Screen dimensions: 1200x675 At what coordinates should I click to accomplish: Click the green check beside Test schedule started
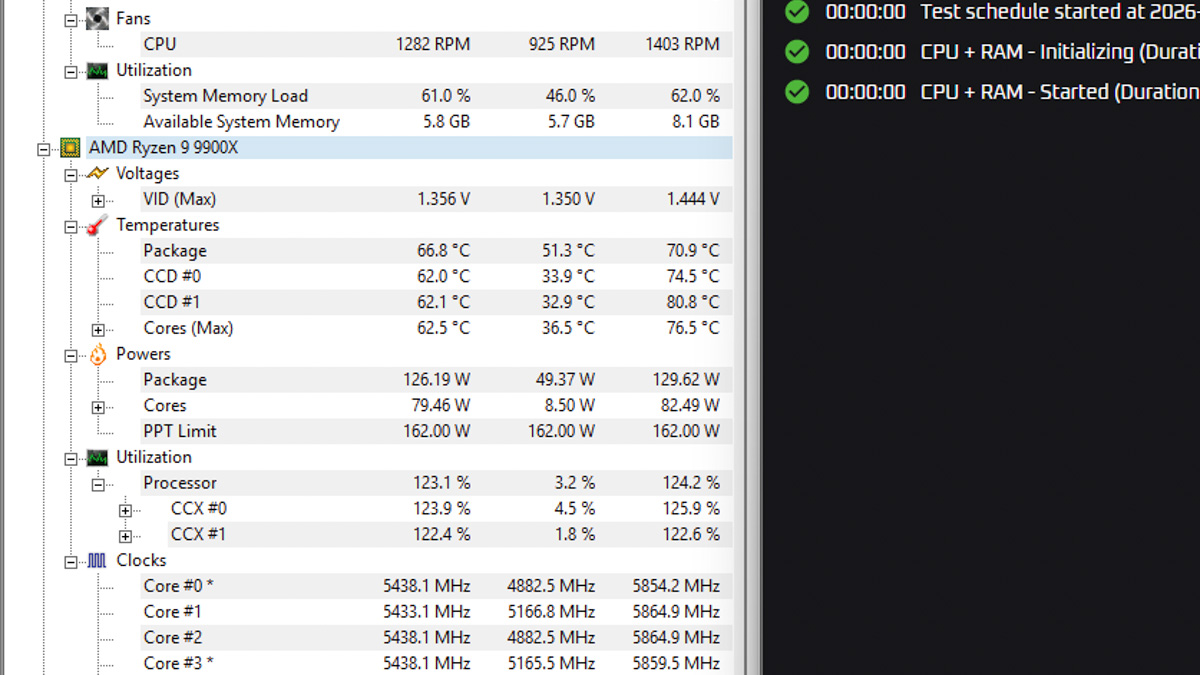click(x=797, y=12)
